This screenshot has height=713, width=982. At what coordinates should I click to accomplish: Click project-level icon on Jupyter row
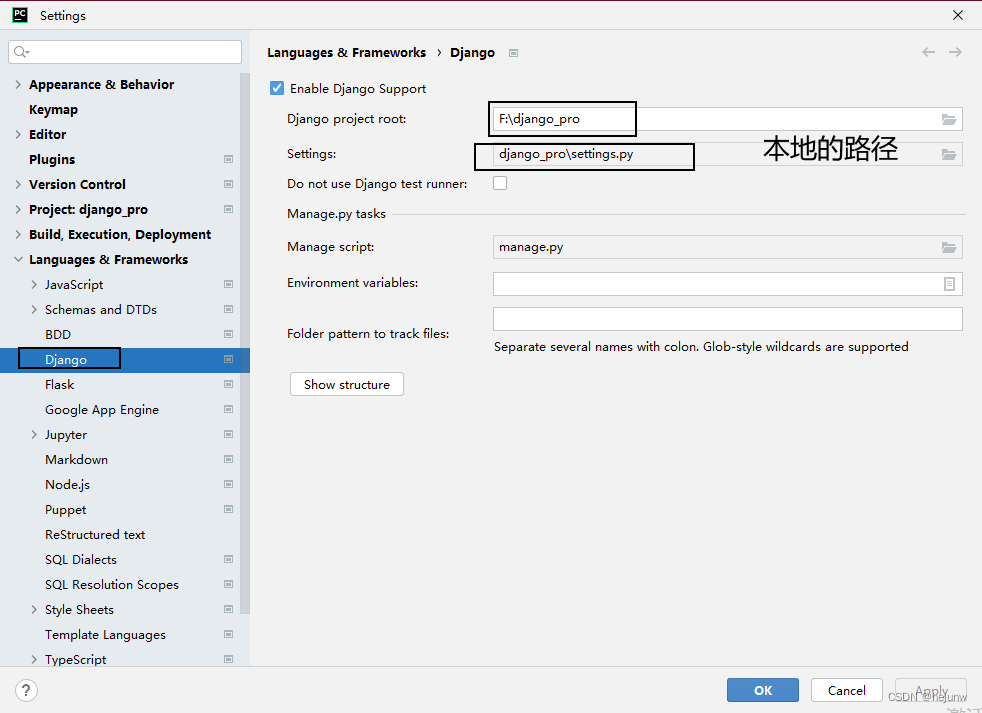coord(229,435)
